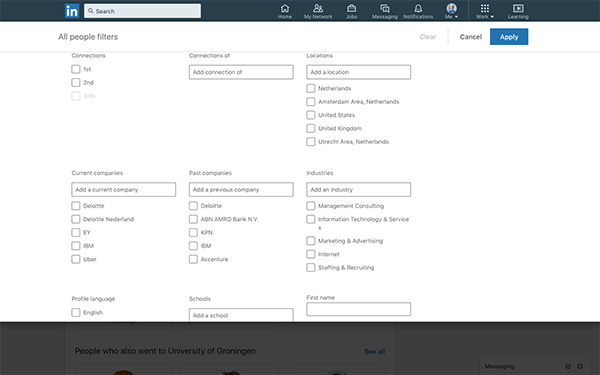Click Add an industry field
Screen dimensions: 600x375
[359, 189]
